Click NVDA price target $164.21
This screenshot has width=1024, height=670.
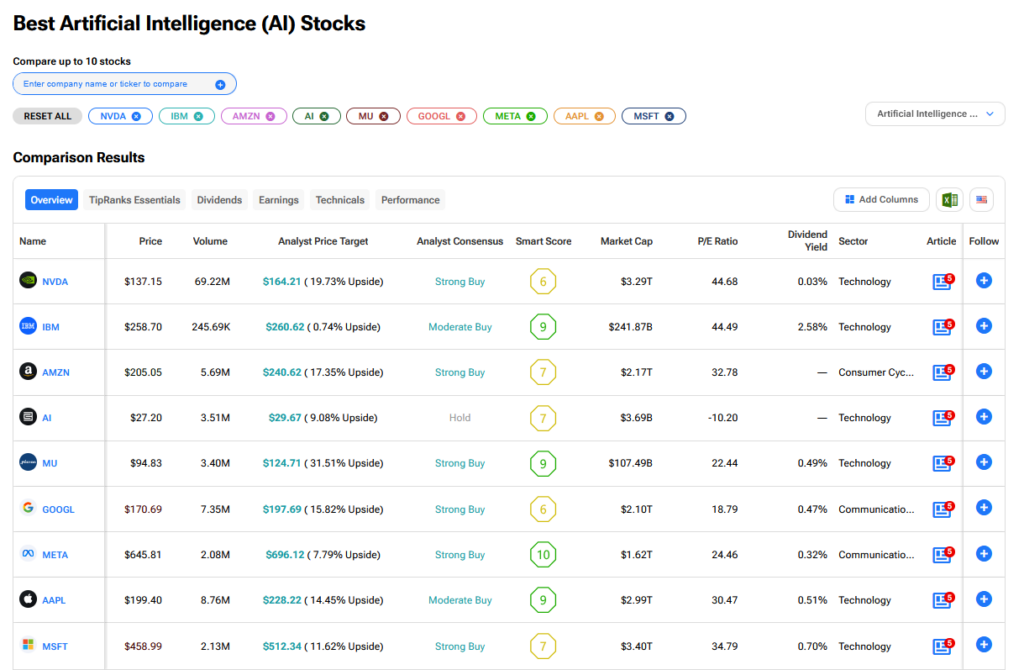[281, 281]
